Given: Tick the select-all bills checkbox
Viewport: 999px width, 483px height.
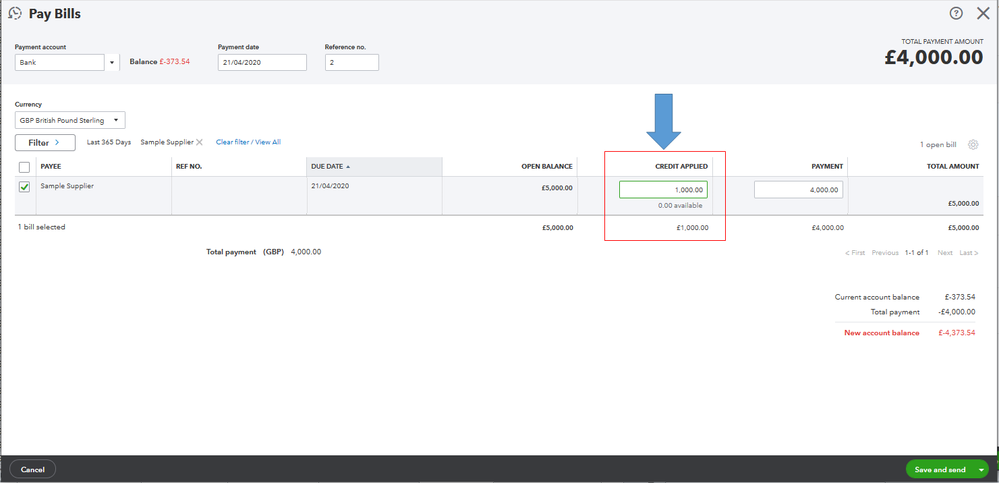Looking at the screenshot, I should click(24, 167).
